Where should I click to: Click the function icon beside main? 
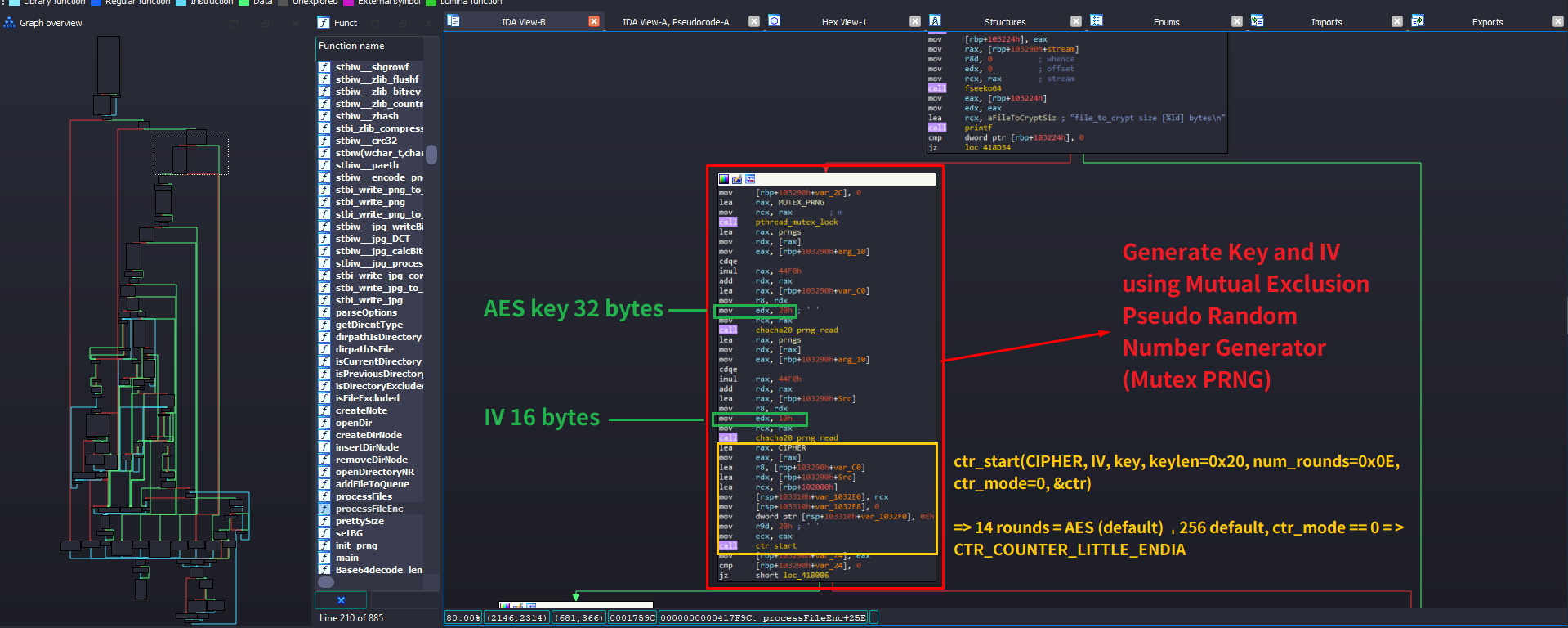[x=324, y=558]
